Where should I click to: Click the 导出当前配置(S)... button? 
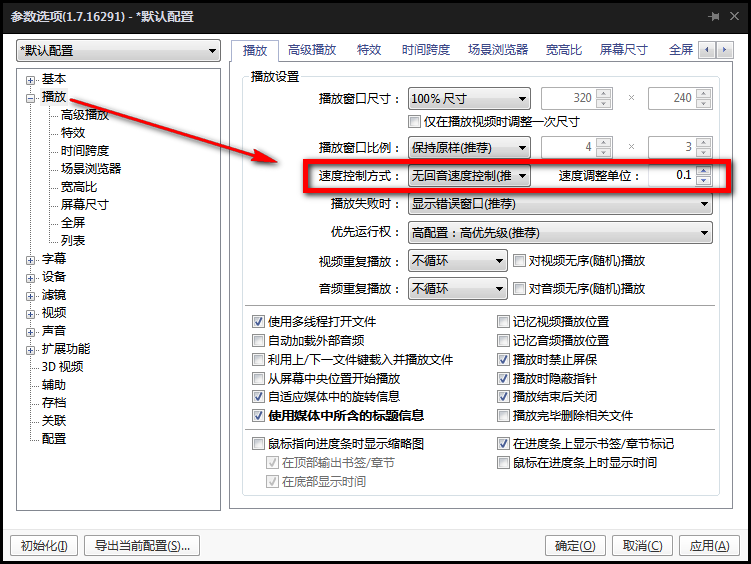pos(142,545)
